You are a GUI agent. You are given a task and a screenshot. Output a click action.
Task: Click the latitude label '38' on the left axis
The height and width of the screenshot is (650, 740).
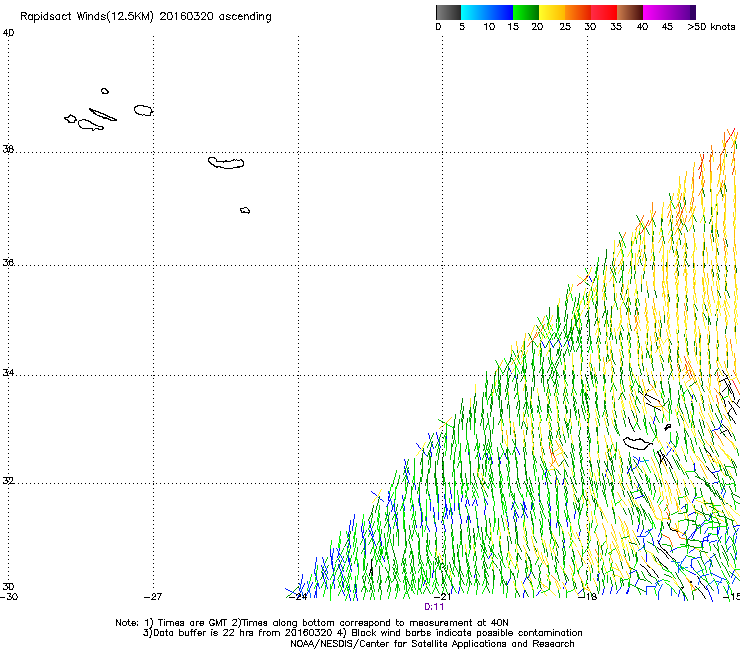coord(8,149)
